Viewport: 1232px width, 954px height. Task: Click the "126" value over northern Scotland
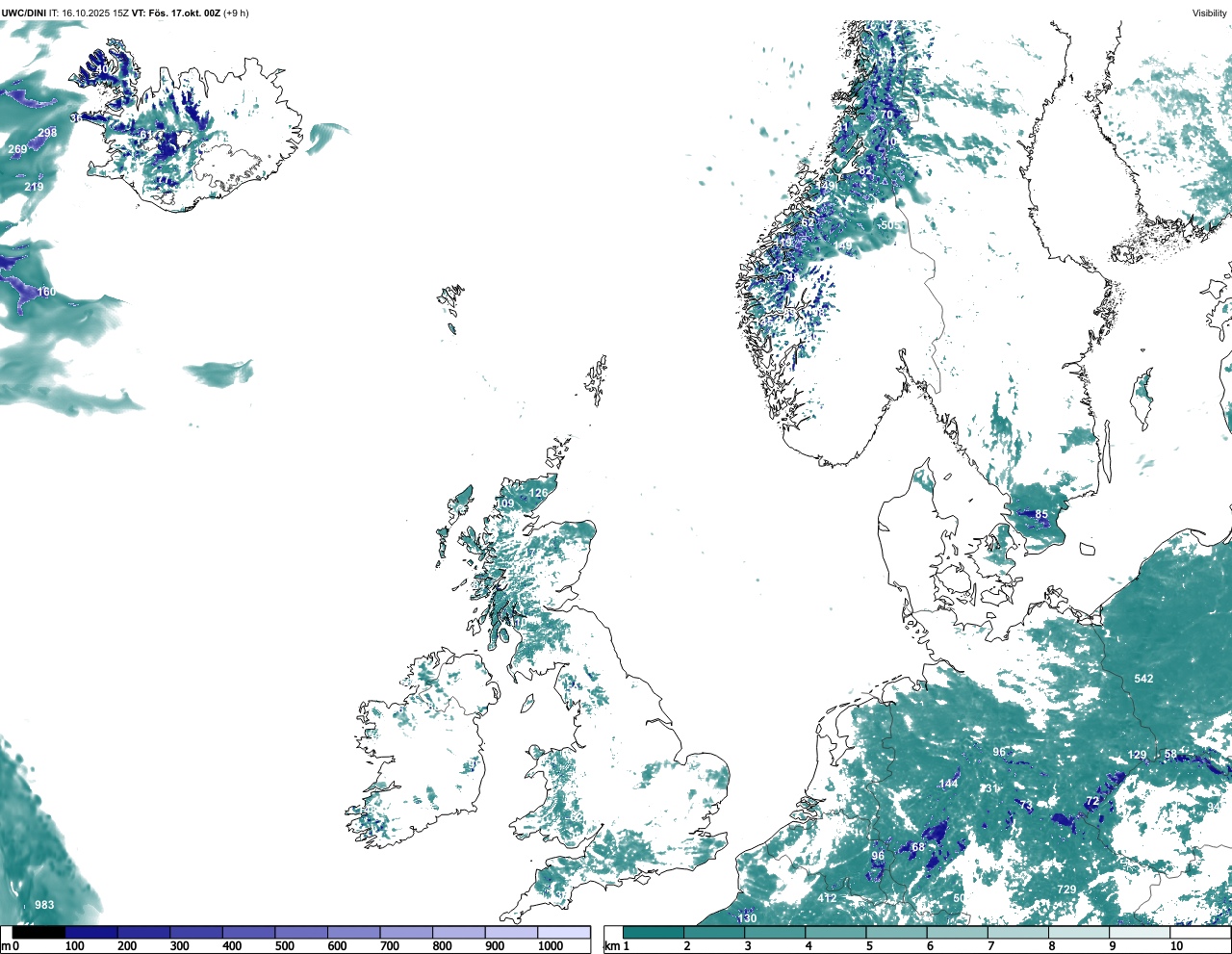pos(538,493)
